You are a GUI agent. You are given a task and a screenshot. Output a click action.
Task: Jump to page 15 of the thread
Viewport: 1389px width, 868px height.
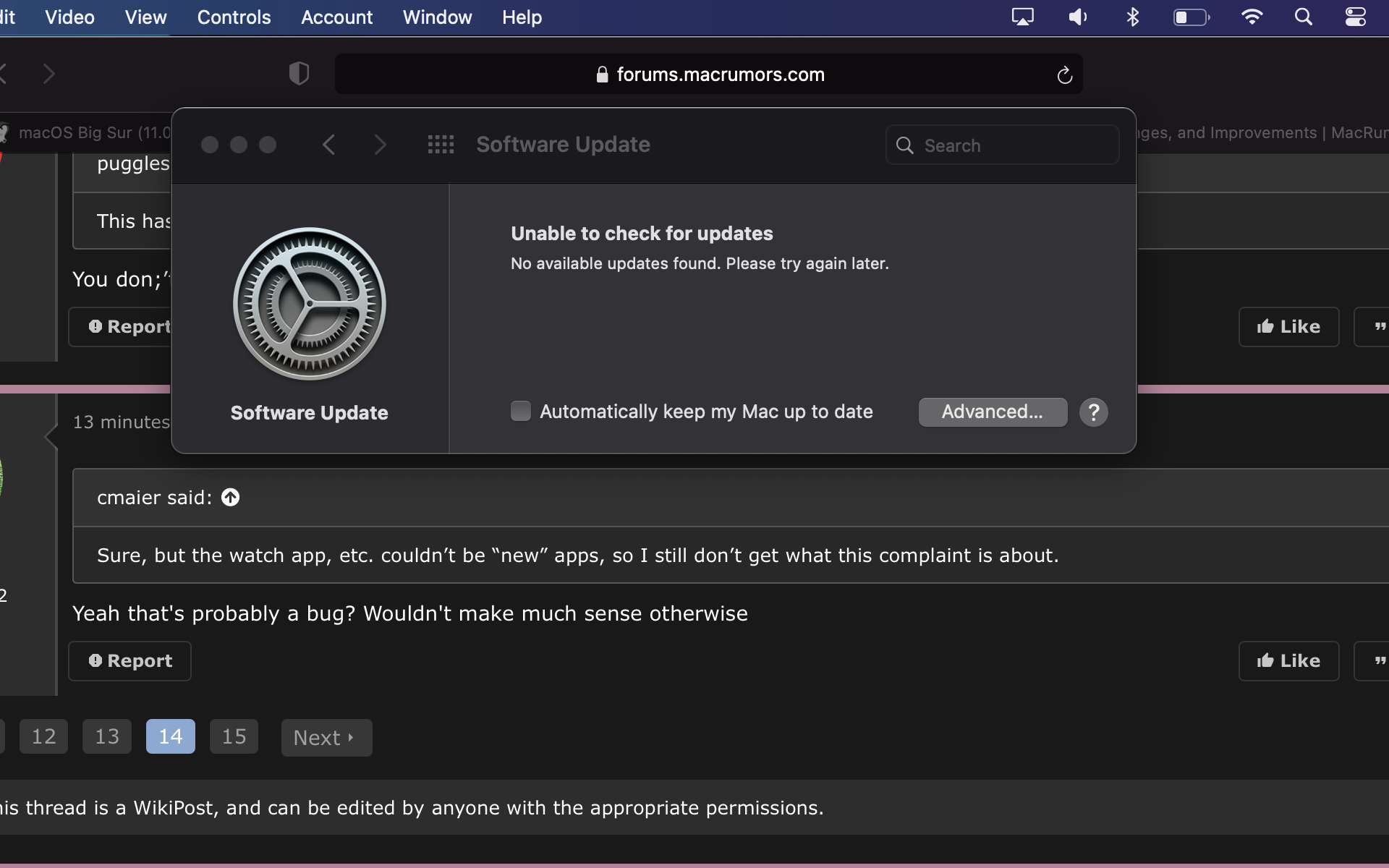coord(234,736)
